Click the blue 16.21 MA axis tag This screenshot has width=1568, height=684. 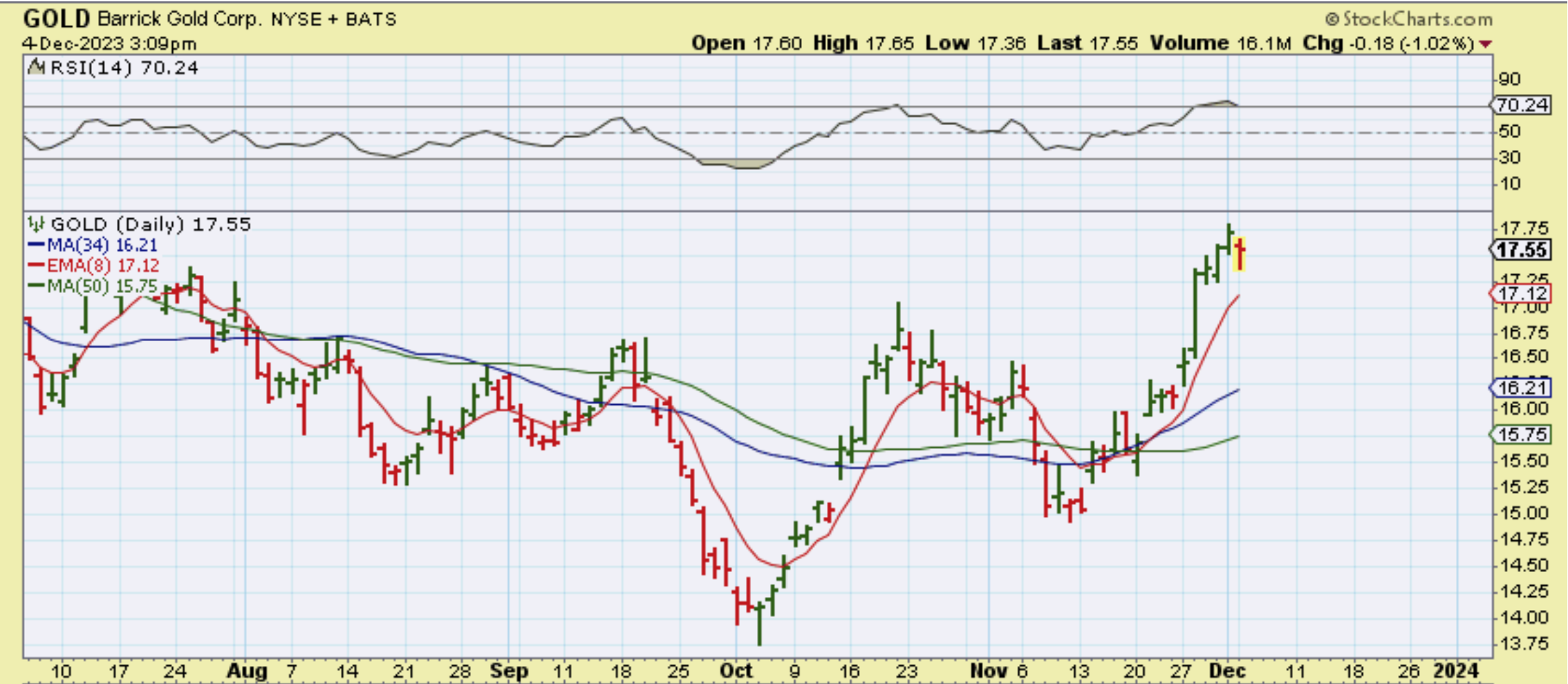(x=1521, y=388)
